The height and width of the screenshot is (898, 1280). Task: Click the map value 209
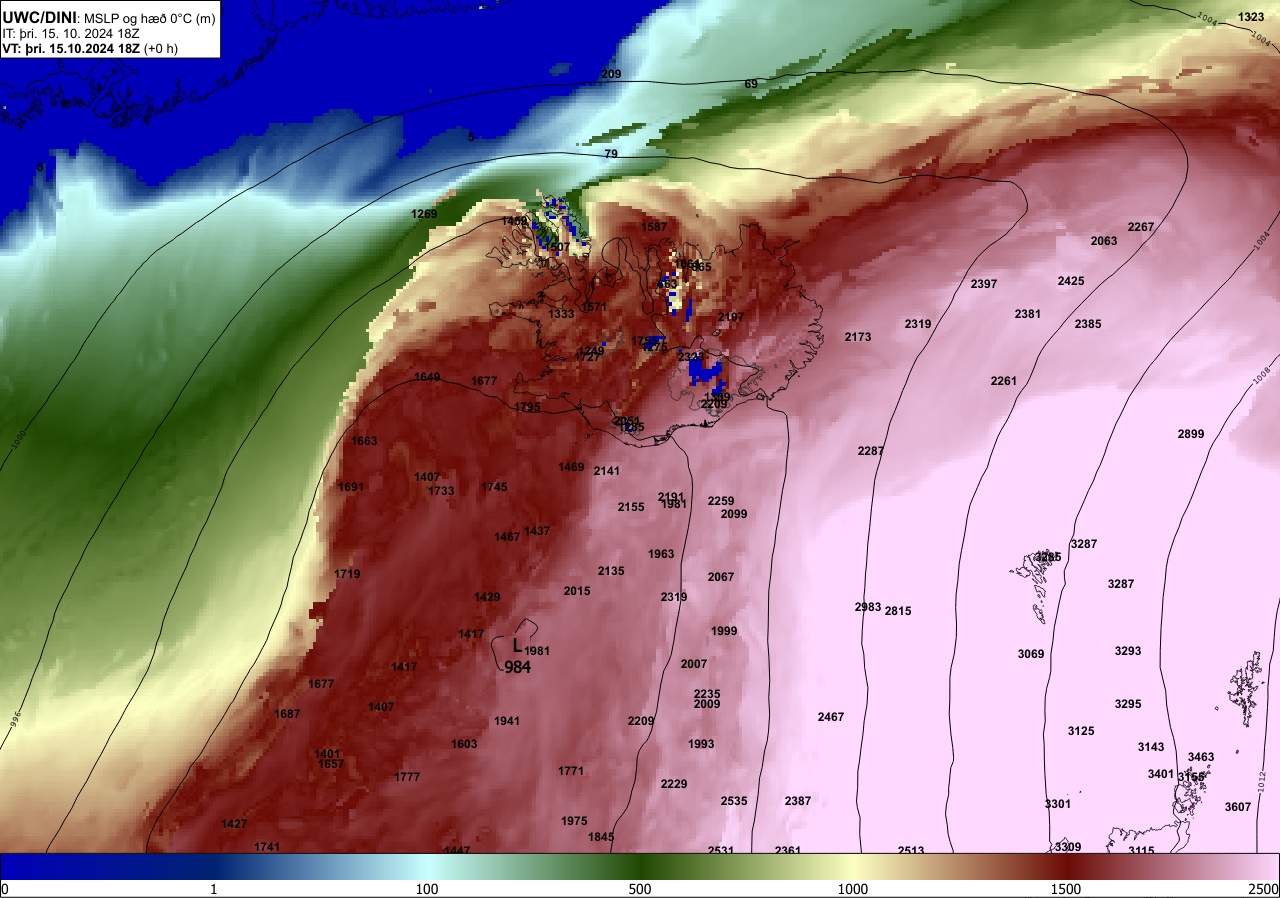[611, 74]
